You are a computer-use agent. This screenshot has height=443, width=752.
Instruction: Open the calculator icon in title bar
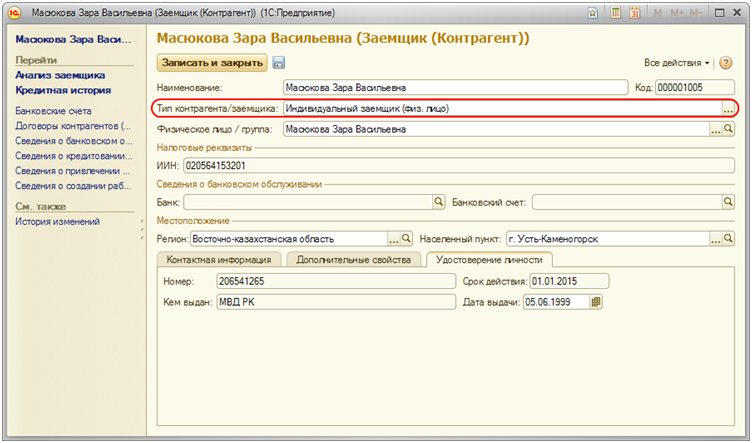point(615,14)
